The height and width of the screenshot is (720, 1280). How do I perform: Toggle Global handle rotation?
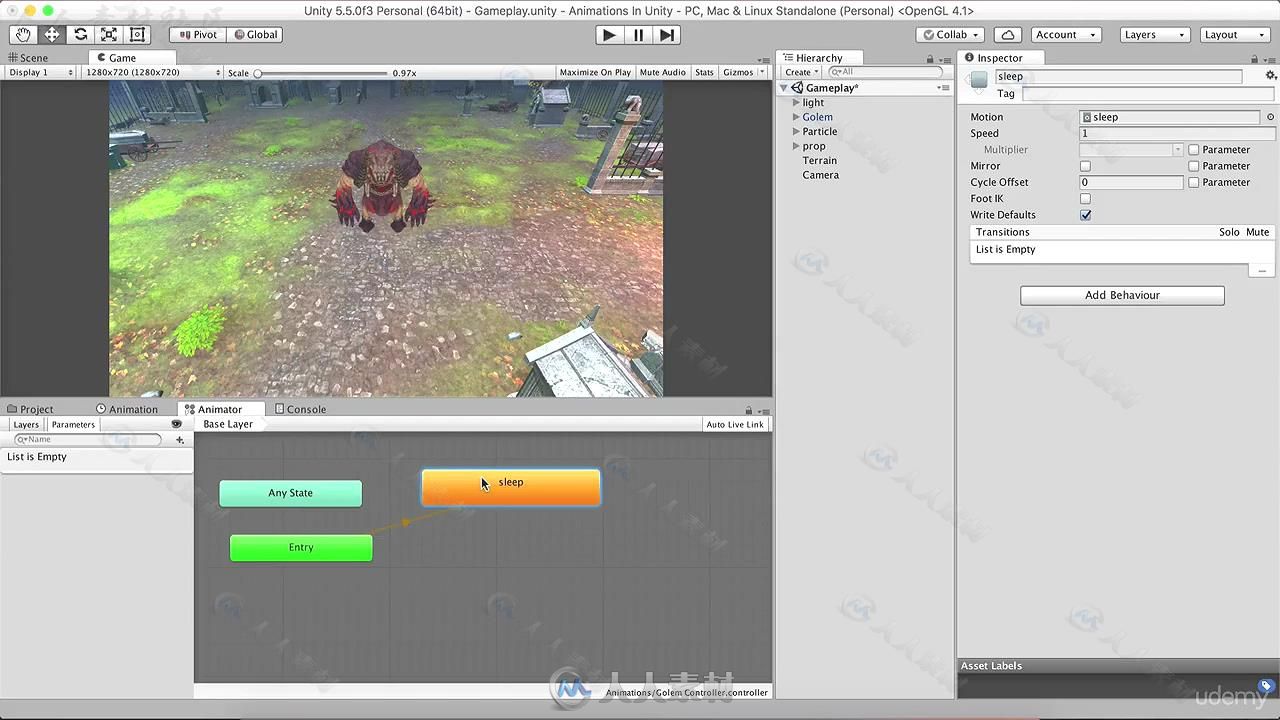click(x=255, y=34)
